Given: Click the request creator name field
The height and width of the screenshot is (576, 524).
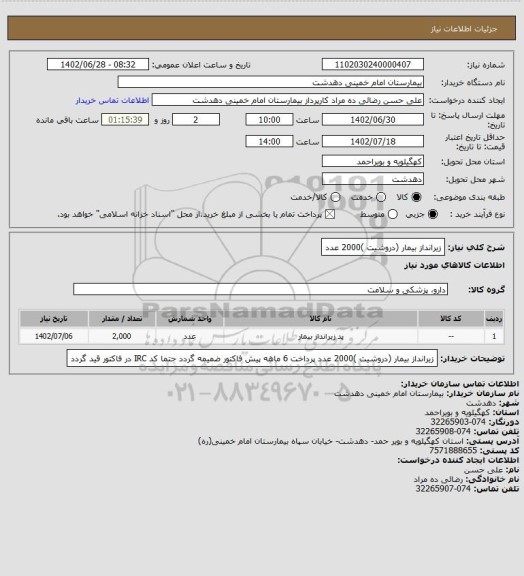Looking at the screenshot, I should [288, 100].
